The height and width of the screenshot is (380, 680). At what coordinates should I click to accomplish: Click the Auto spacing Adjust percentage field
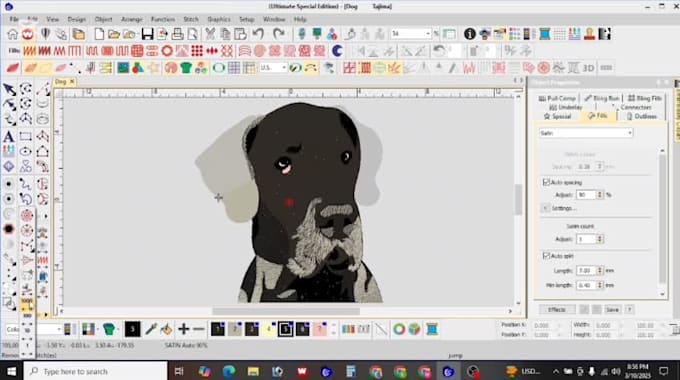[586, 195]
